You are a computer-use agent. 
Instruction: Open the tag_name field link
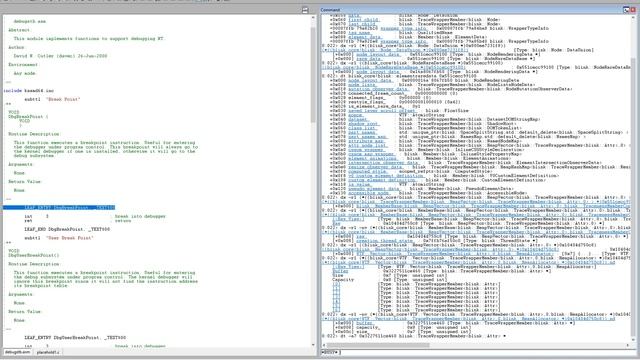(359, 33)
